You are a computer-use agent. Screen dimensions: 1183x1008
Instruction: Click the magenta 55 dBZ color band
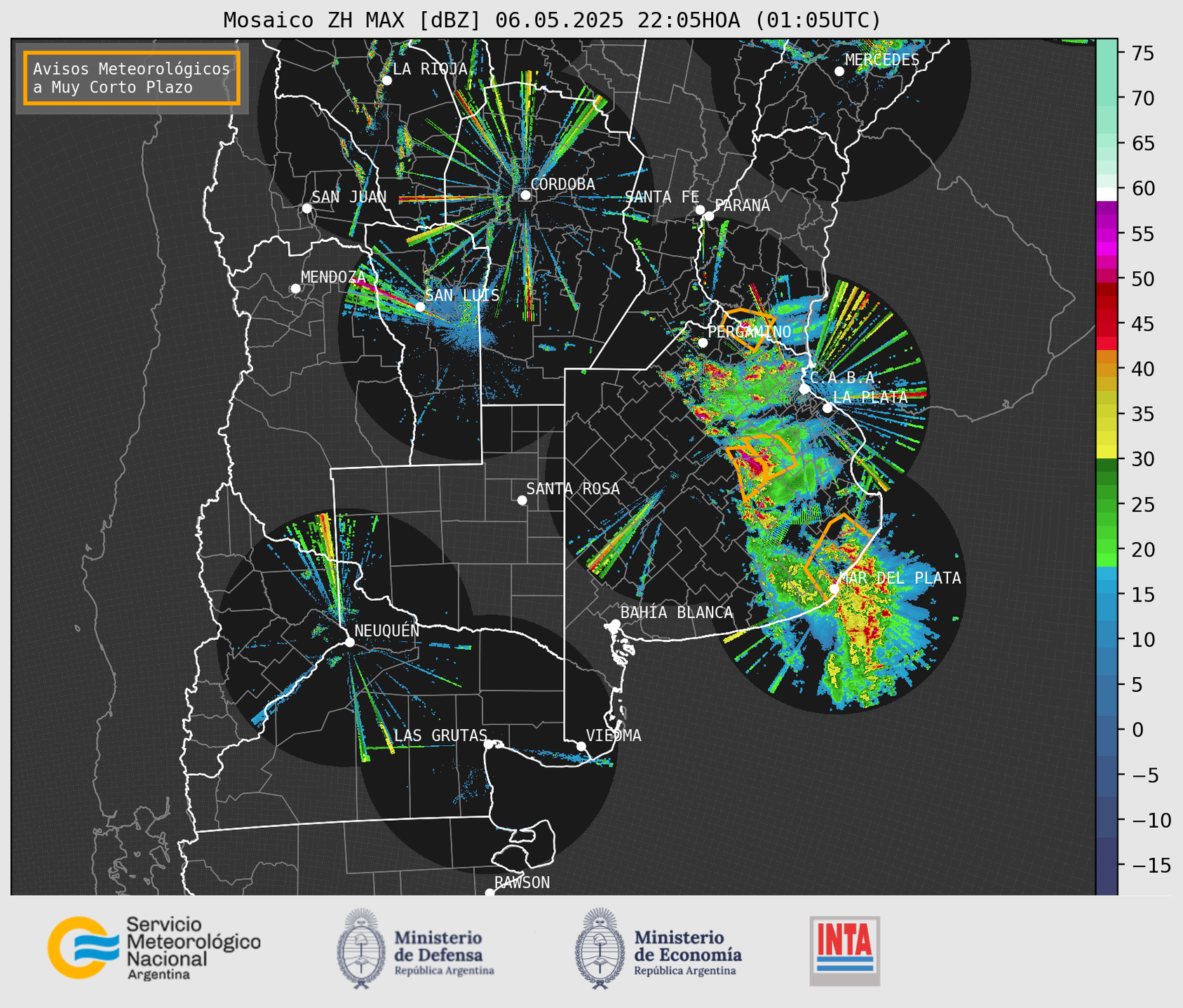click(1107, 234)
